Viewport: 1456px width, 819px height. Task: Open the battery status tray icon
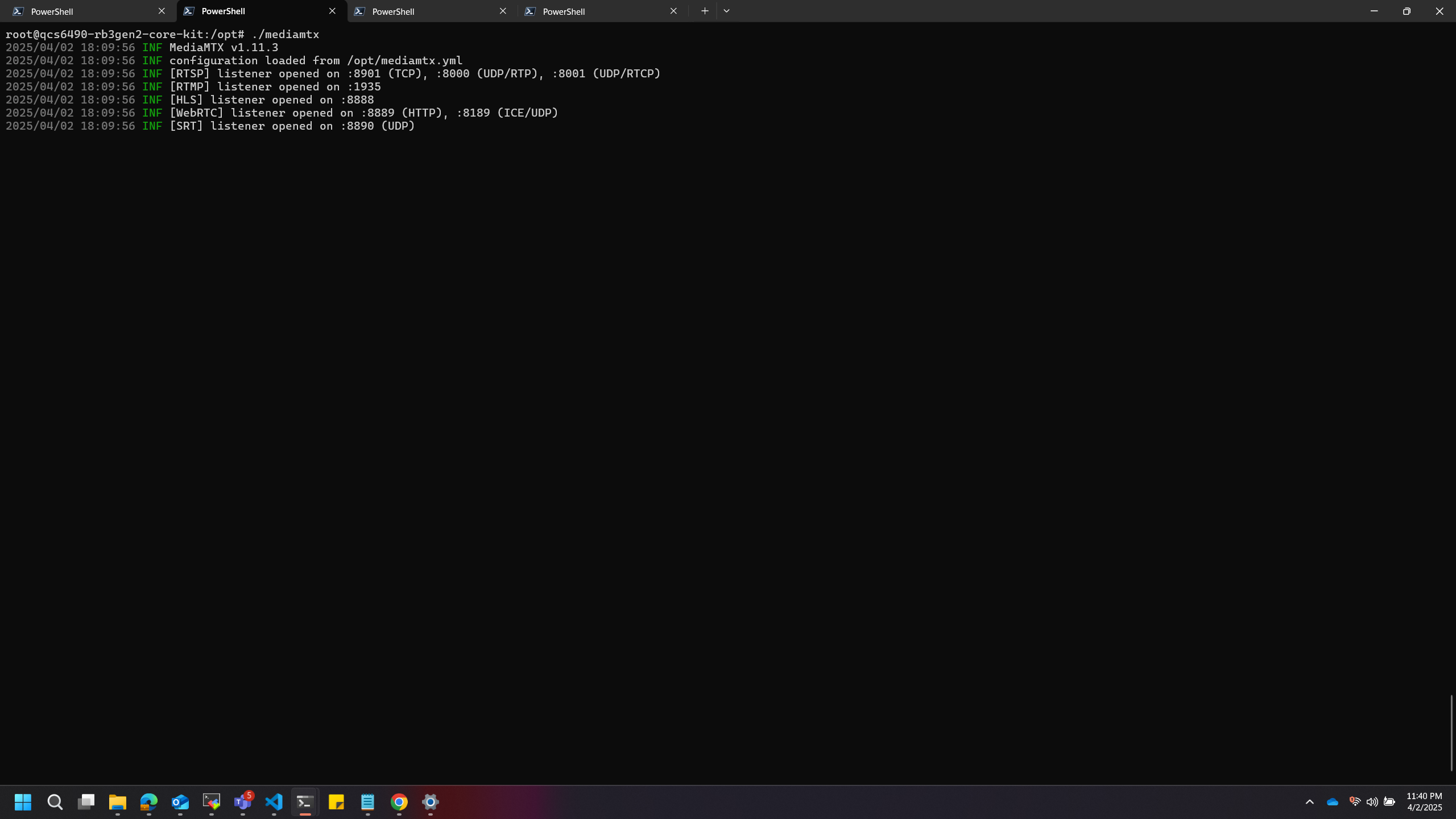point(1389,802)
